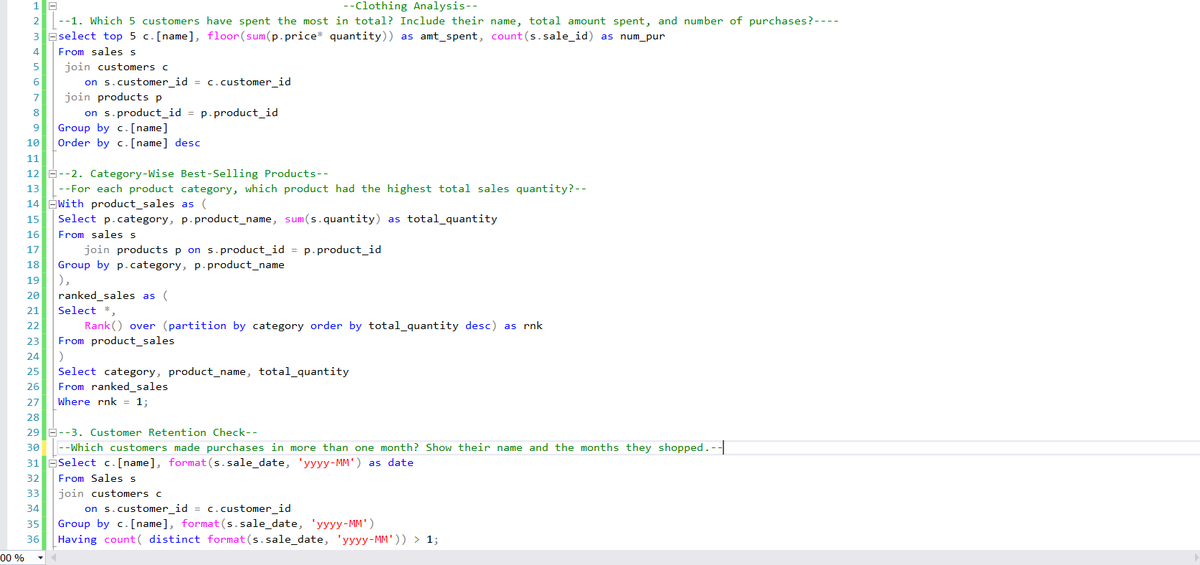Click line number 30 in the gutter
This screenshot has height=565, width=1200.
tap(33, 448)
